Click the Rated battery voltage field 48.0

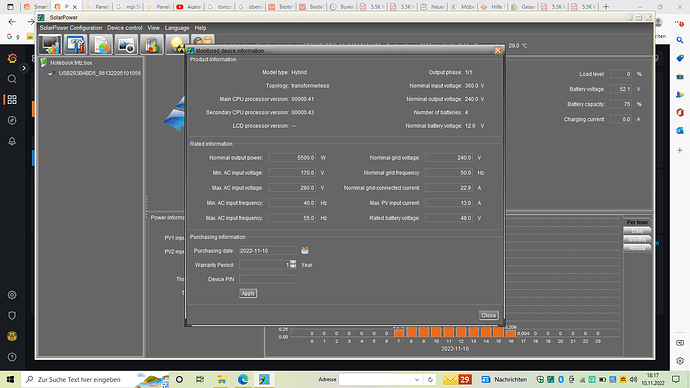[449, 218]
